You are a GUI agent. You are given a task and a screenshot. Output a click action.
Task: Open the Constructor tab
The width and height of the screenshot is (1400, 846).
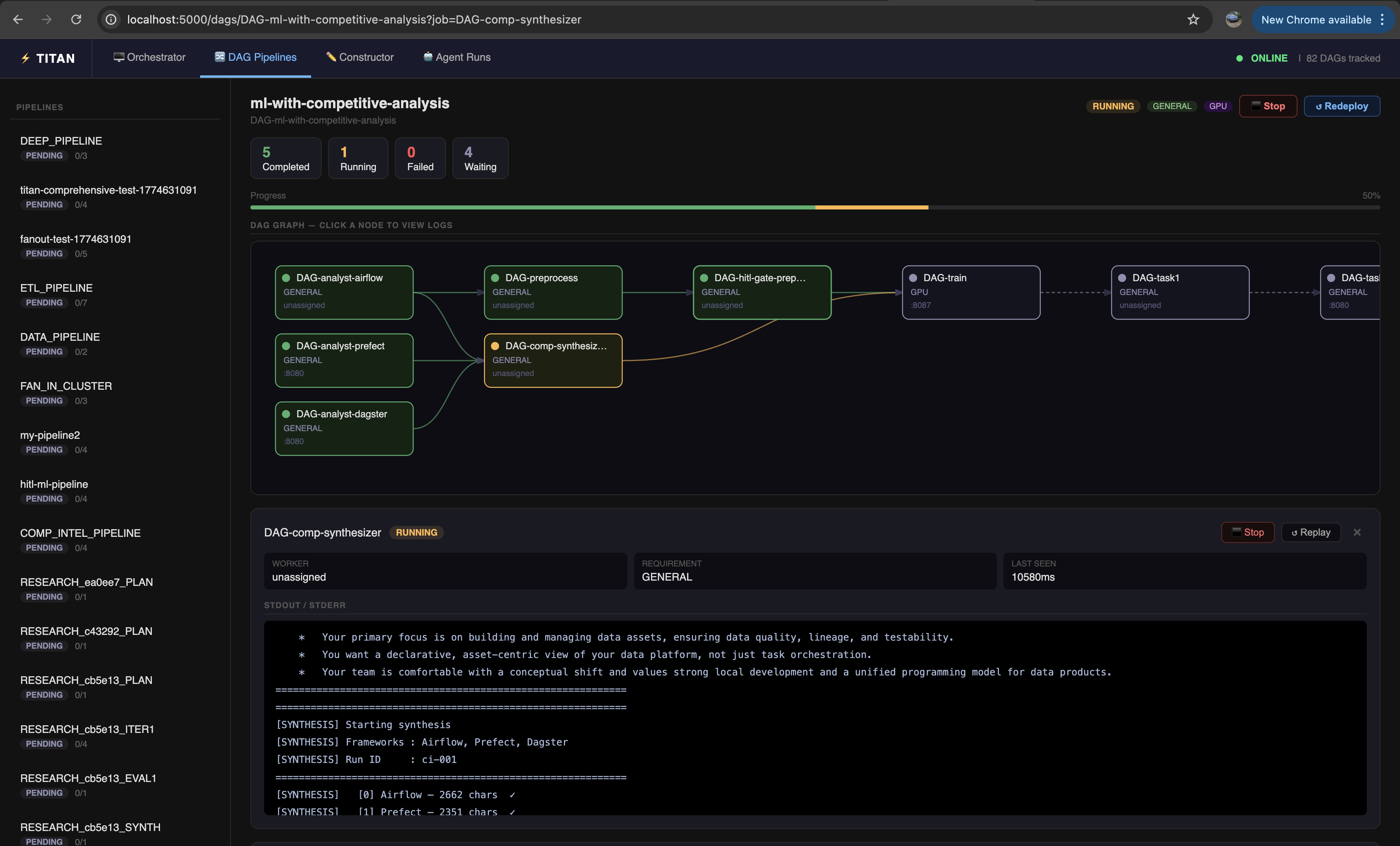360,58
